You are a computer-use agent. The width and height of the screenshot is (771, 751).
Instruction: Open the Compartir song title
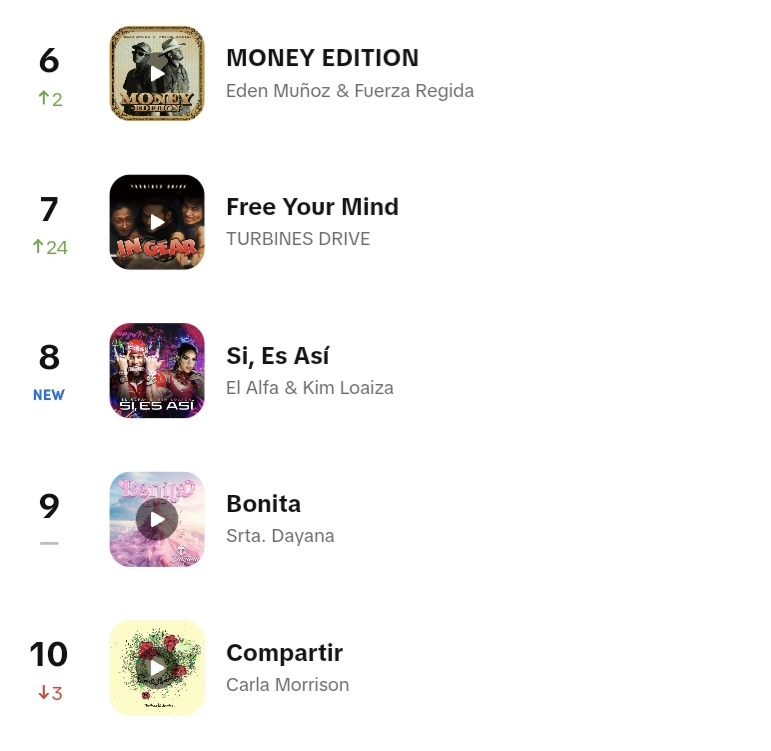pyautogui.click(x=284, y=653)
